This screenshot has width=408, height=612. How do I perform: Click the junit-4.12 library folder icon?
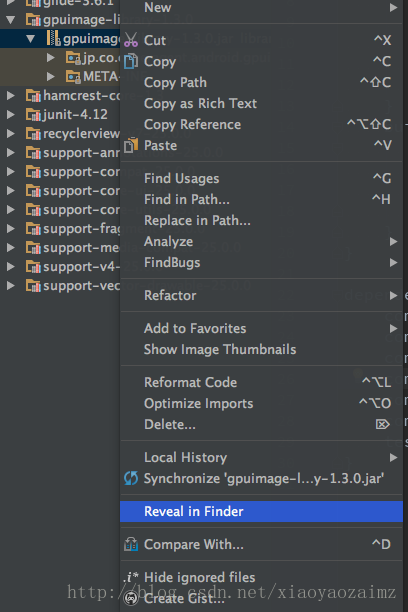click(x=33, y=115)
